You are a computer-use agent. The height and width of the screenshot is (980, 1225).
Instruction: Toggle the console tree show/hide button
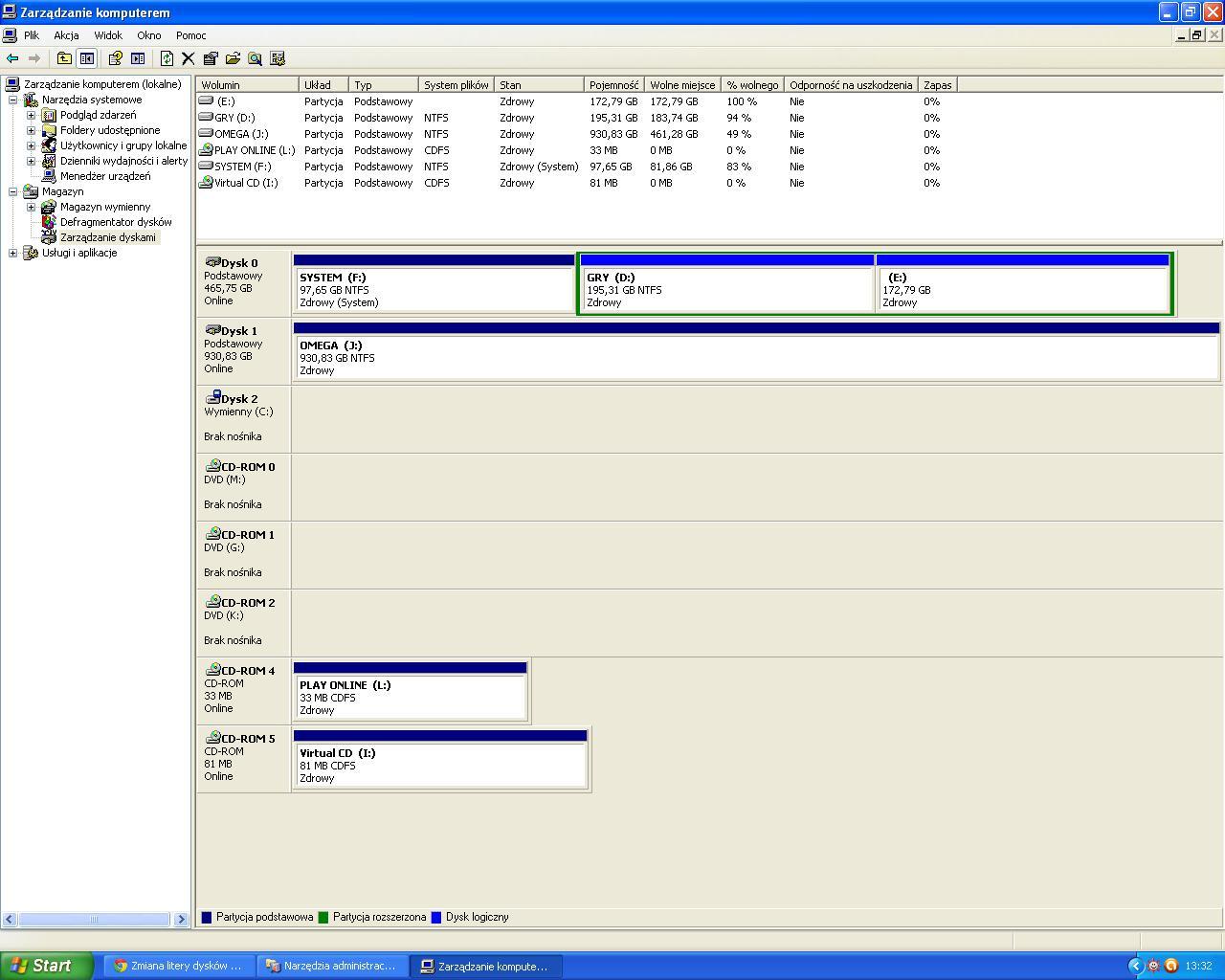coord(87,58)
